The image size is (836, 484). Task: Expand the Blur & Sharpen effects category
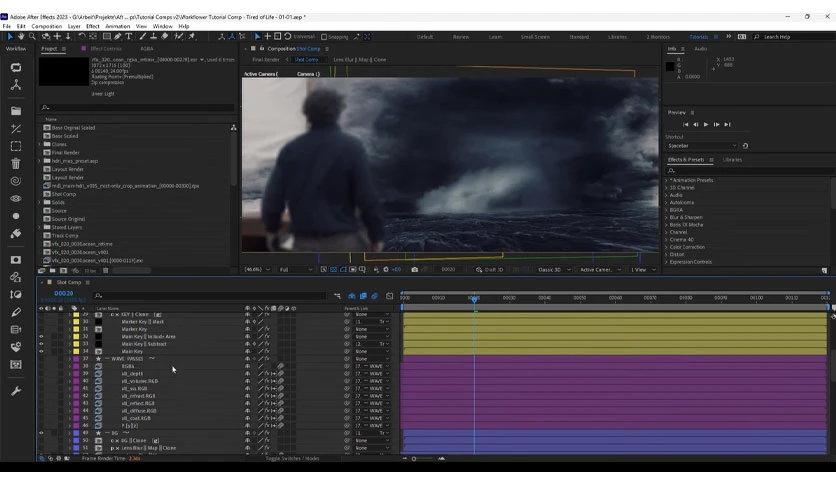point(666,217)
